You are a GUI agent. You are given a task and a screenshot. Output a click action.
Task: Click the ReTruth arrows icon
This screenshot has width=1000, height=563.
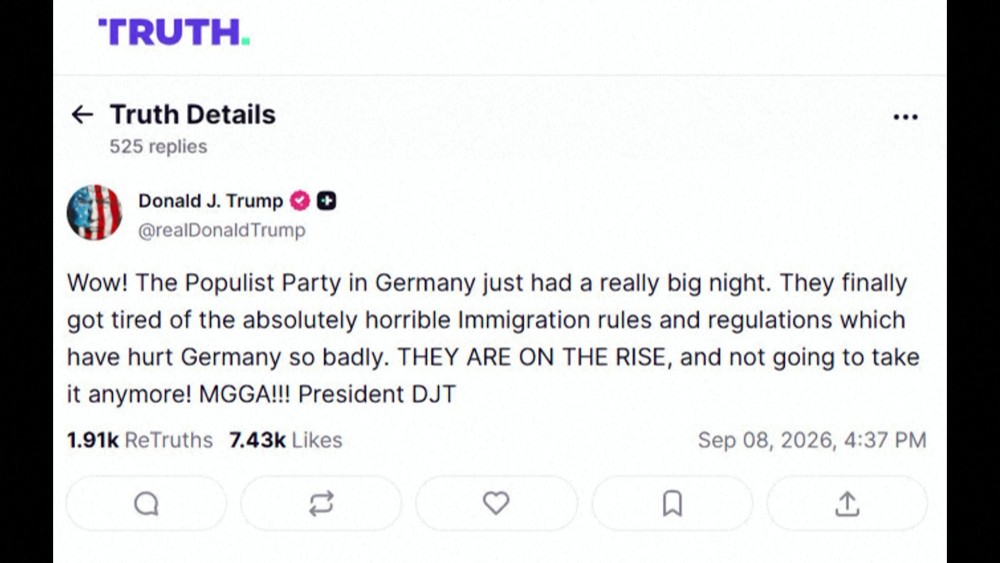click(x=321, y=504)
